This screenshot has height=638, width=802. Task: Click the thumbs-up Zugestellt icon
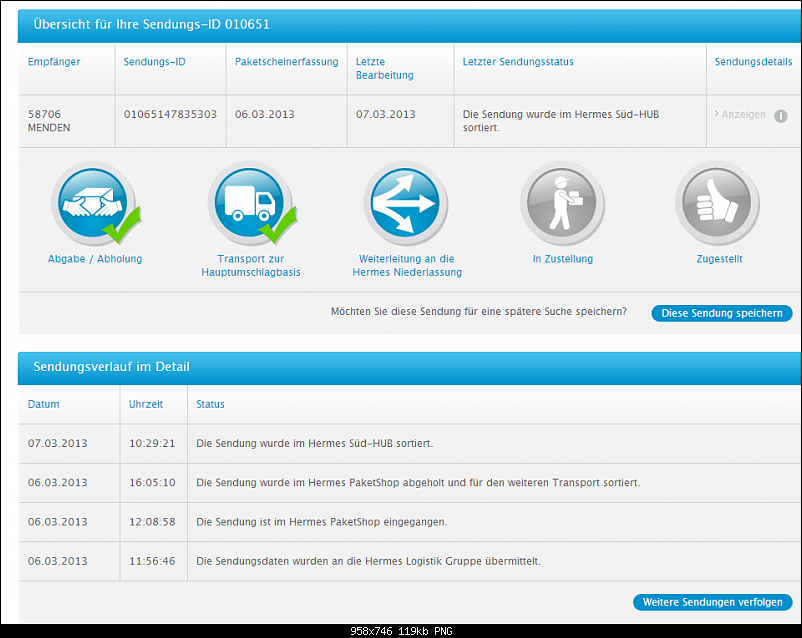click(717, 203)
